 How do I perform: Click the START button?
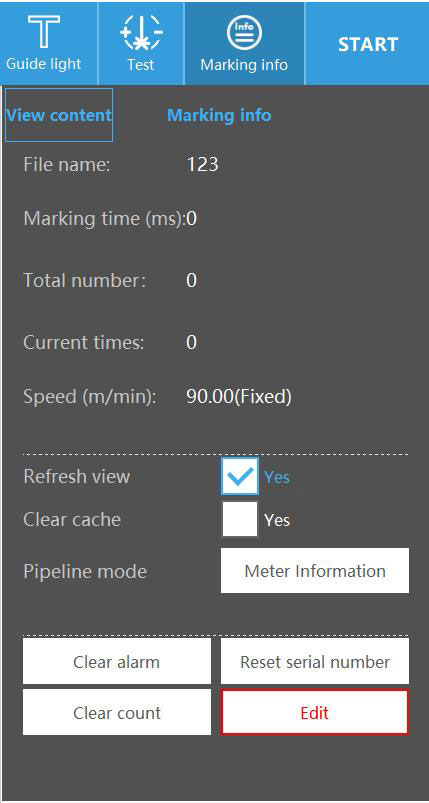pyautogui.click(x=368, y=44)
